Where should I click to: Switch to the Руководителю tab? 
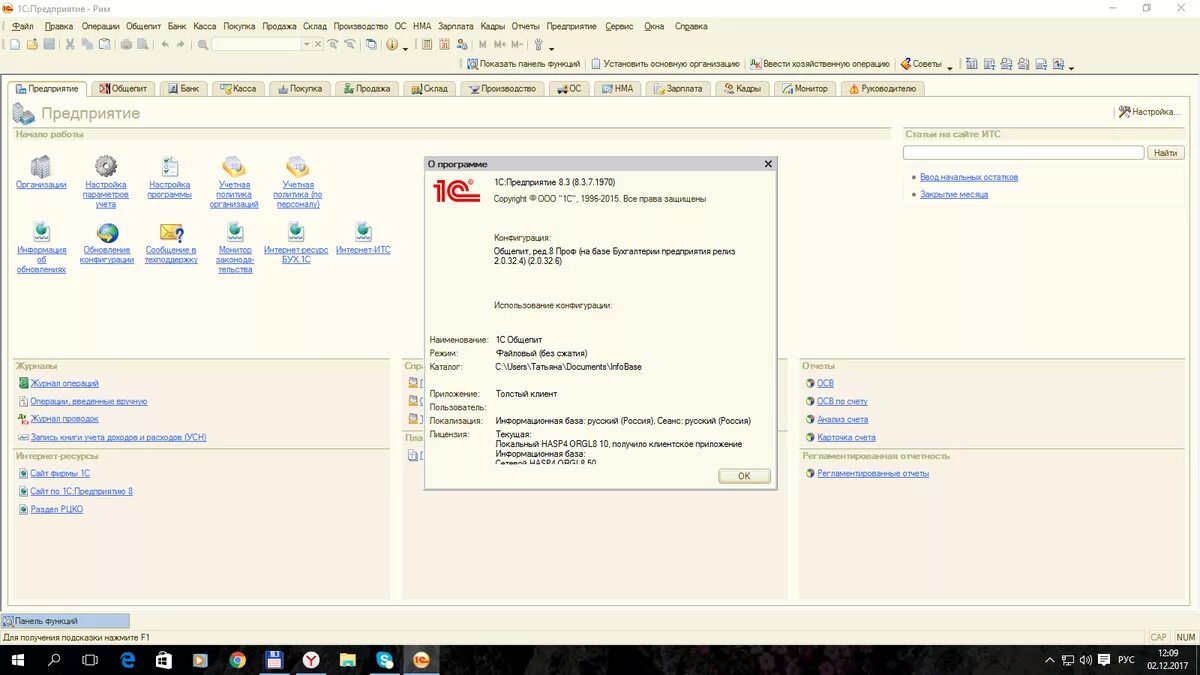[x=882, y=89]
